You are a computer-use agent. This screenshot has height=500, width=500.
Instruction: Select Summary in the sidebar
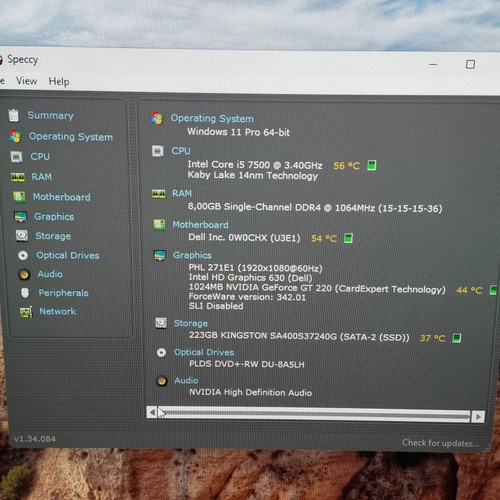tap(50, 115)
